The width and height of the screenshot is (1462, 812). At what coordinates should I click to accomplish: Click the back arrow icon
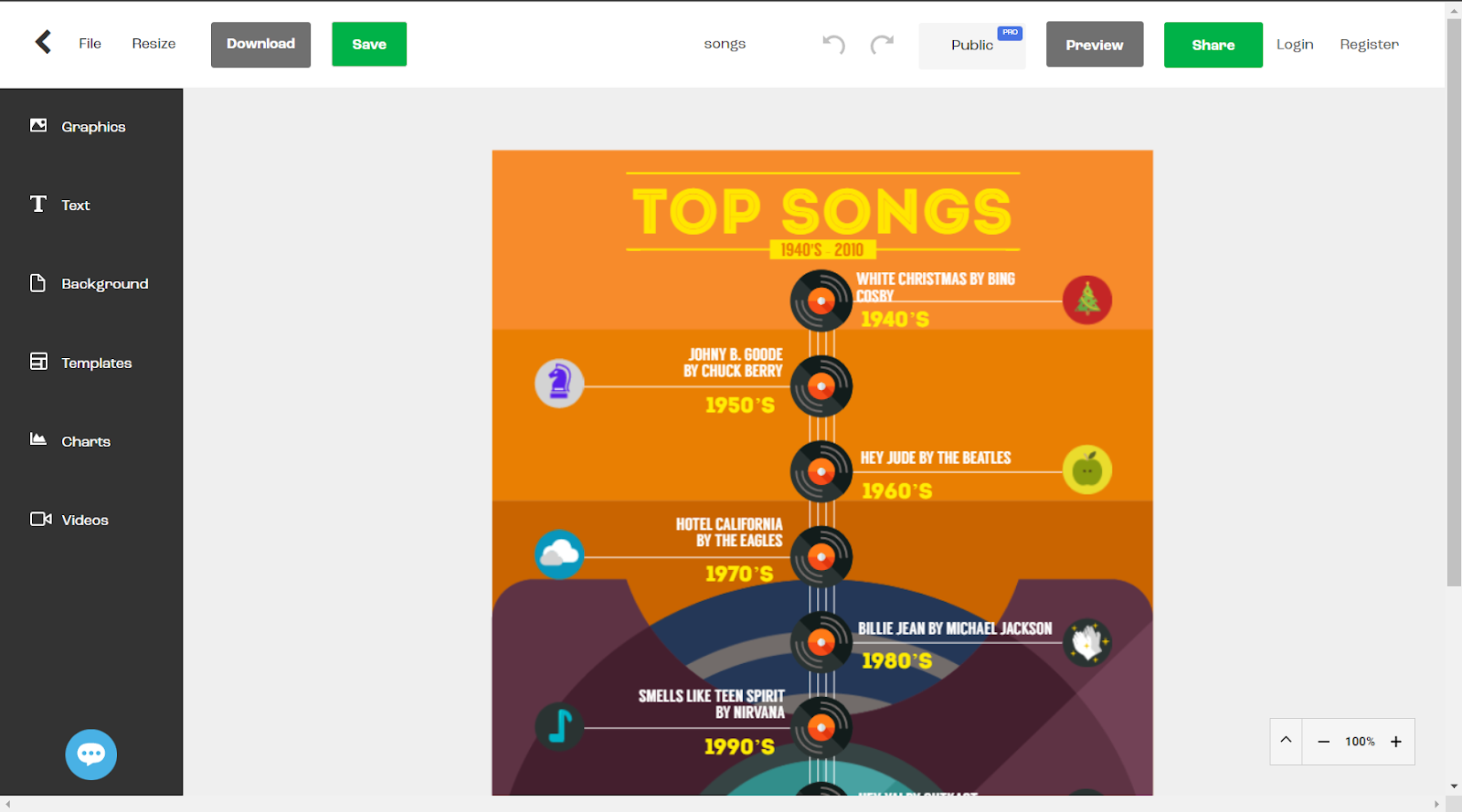43,42
